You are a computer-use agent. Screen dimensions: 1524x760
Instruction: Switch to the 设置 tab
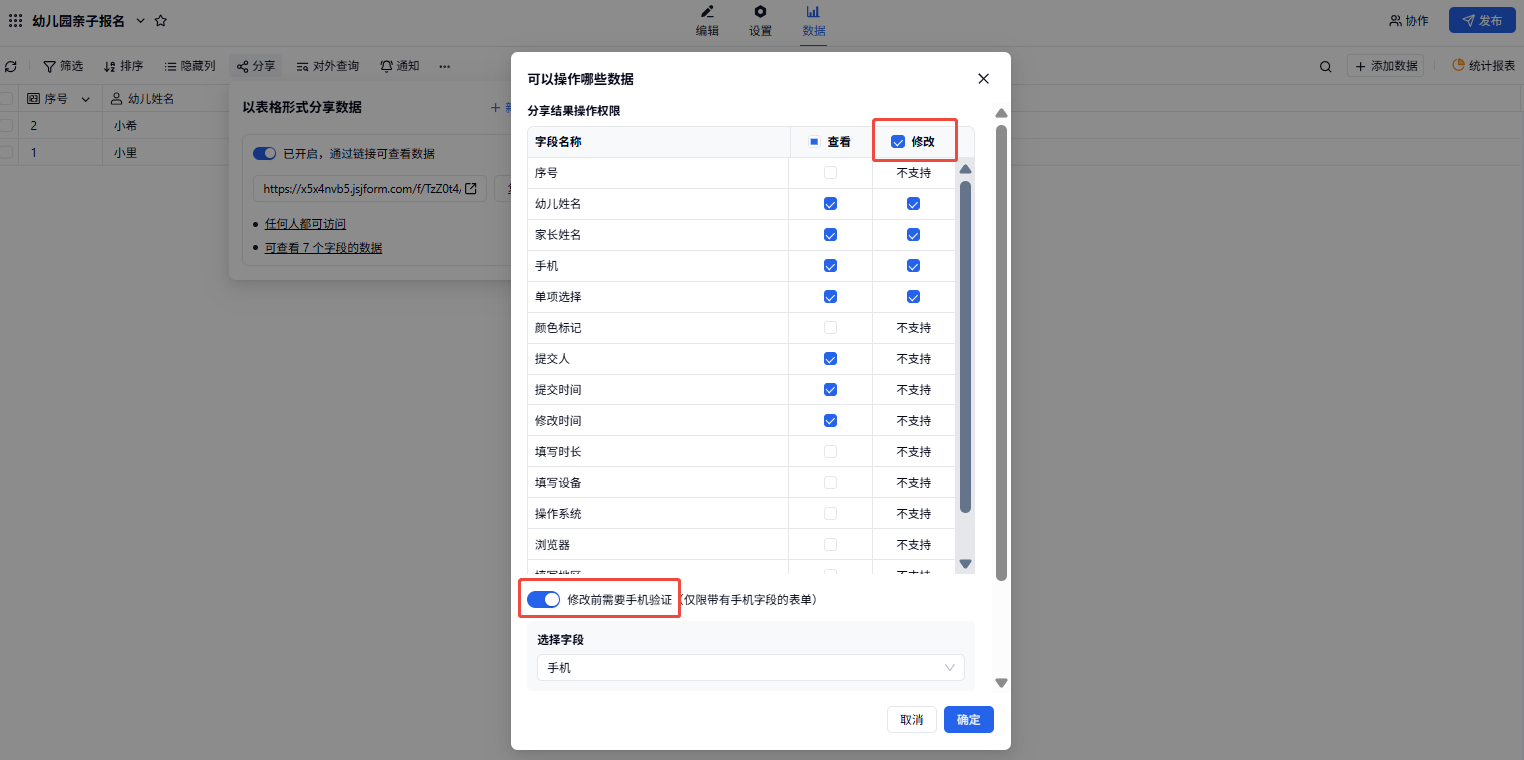760,20
